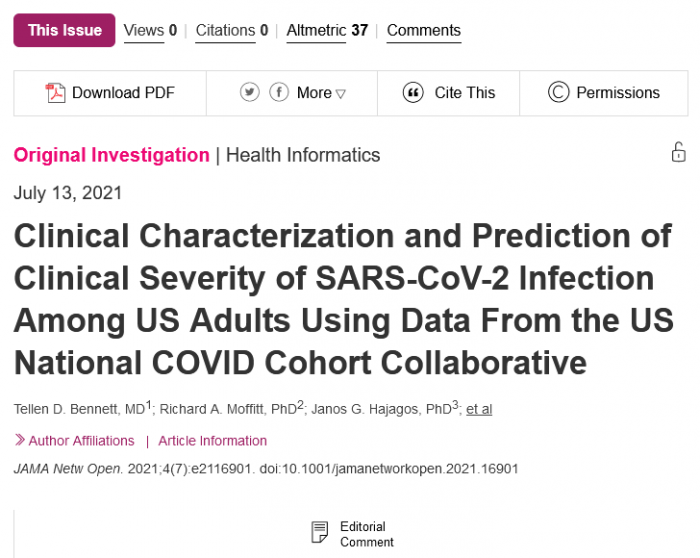
Task: Expand the More sharing options dropdown
Action: pos(321,93)
